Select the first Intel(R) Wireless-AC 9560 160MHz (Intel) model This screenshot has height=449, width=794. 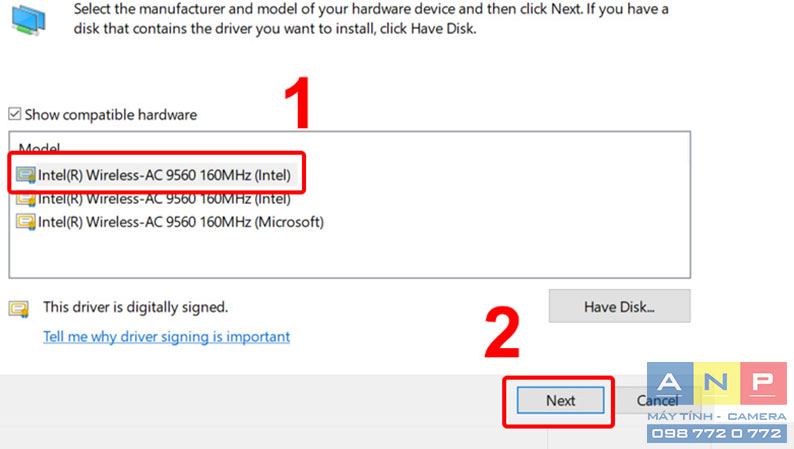coord(164,175)
